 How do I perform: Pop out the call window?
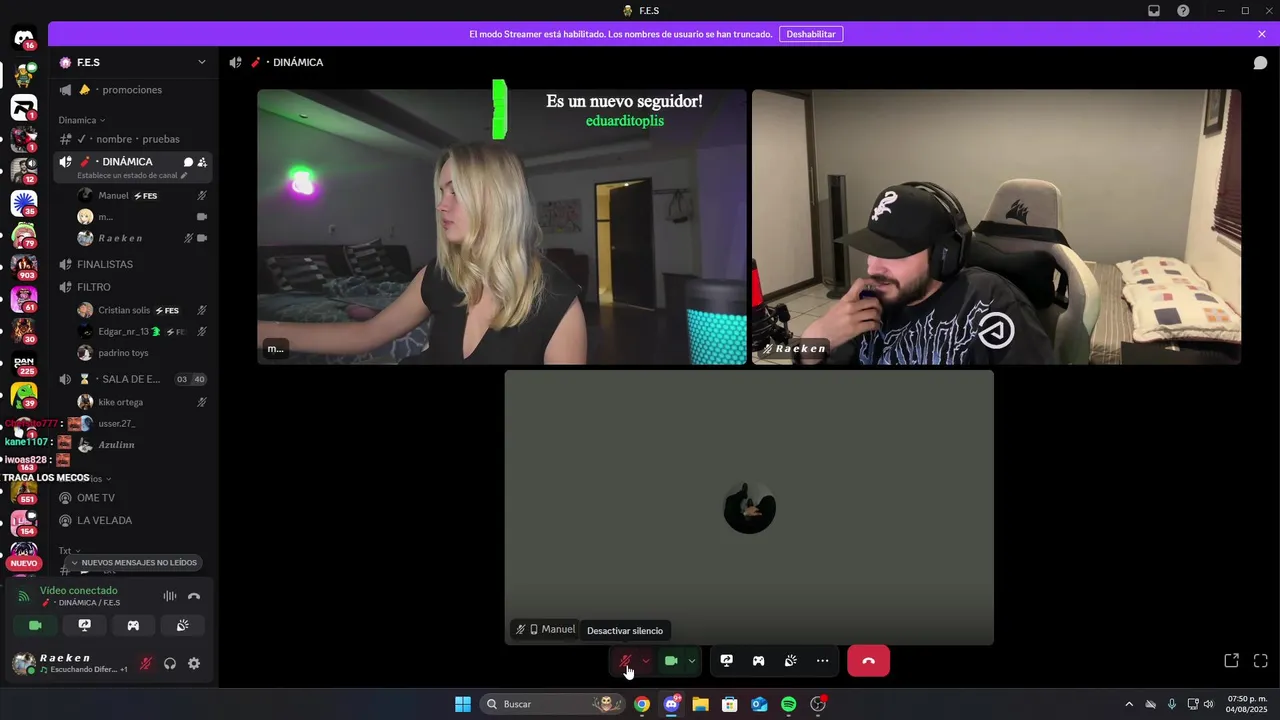pos(1231,661)
